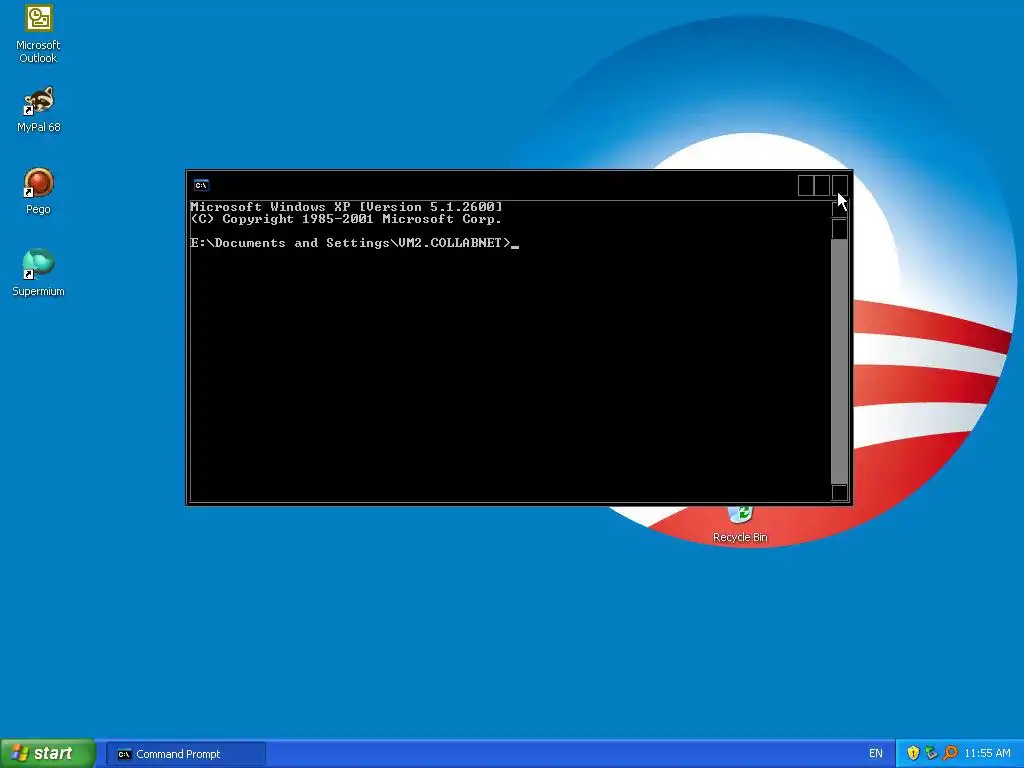Open the Start menu
The width and height of the screenshot is (1024, 768).
[48, 753]
